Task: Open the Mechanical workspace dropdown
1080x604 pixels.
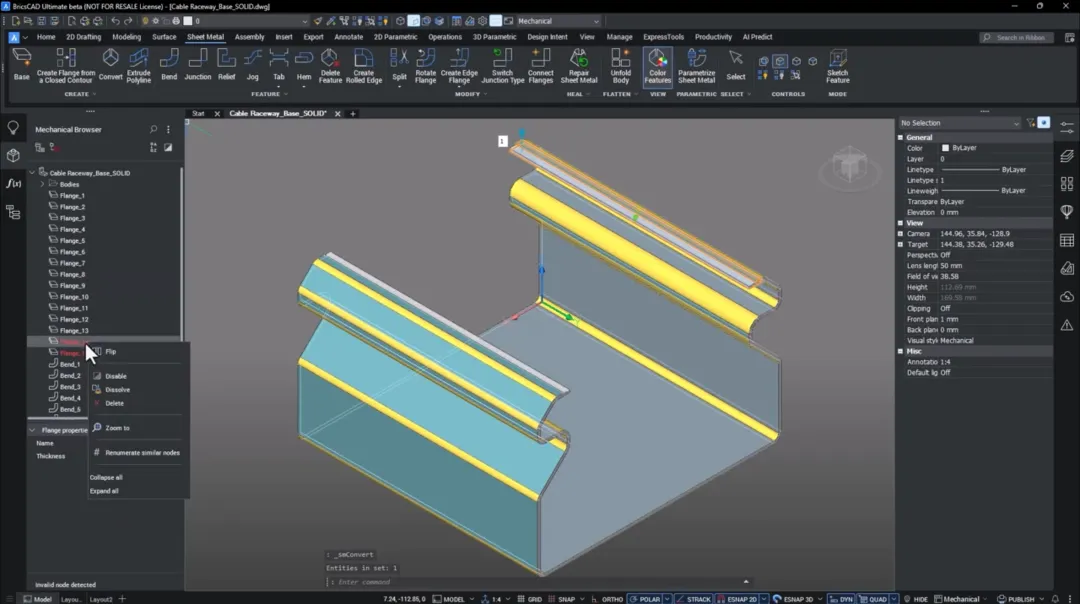Action: (559, 21)
